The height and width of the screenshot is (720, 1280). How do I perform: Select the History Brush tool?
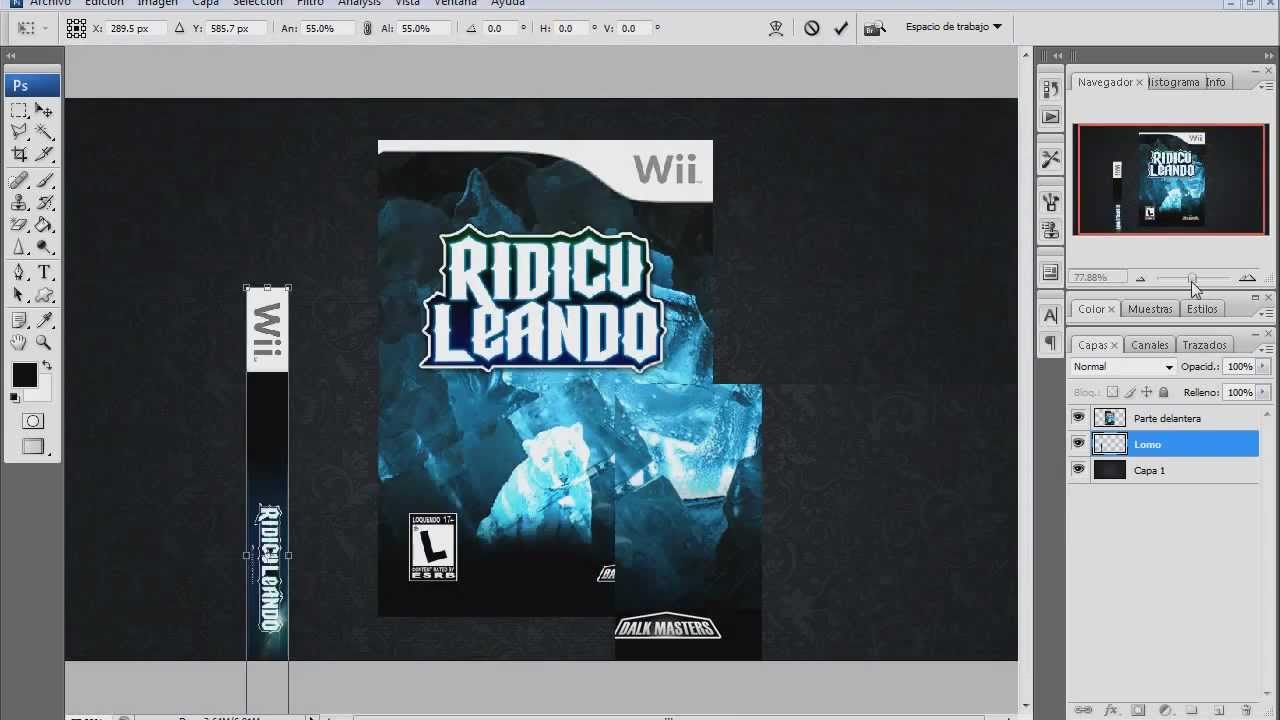[x=44, y=203]
